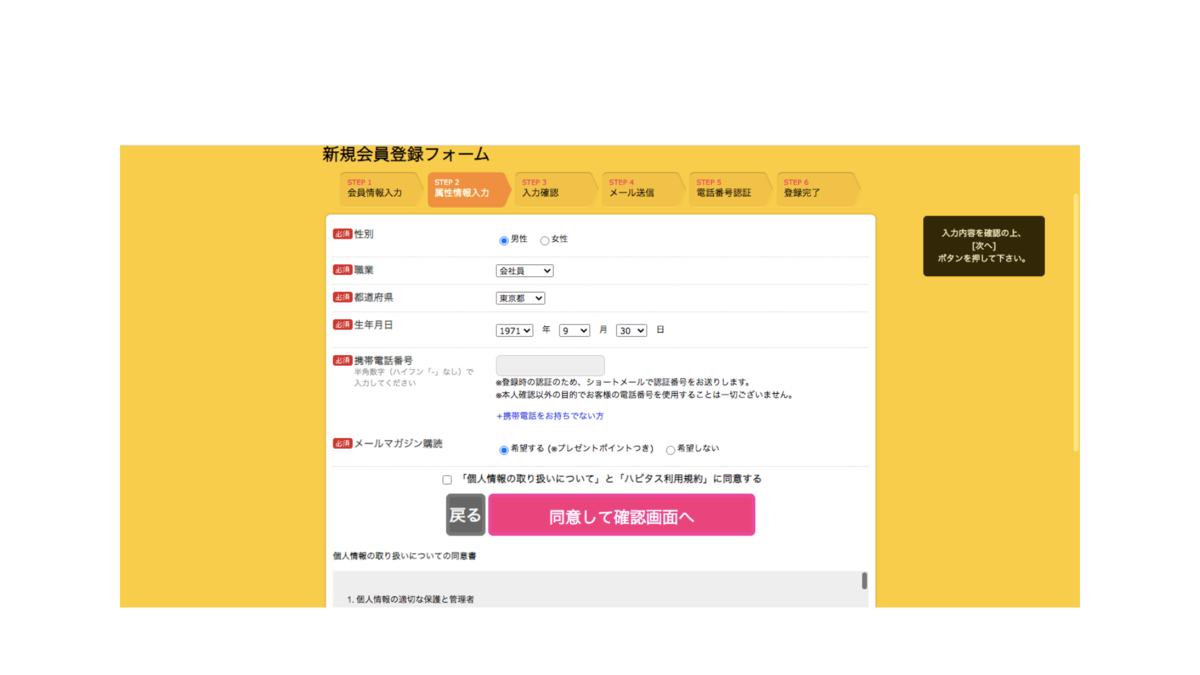Viewport: 1200px width, 675px height.
Task: Open the 職業 dropdown showing 会社員
Action: 524,271
